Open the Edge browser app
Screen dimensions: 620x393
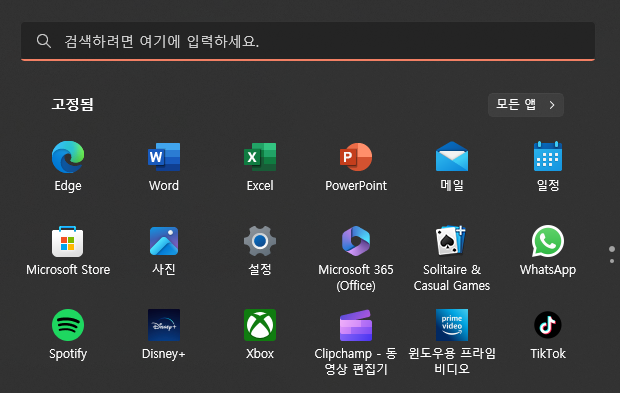(68, 157)
